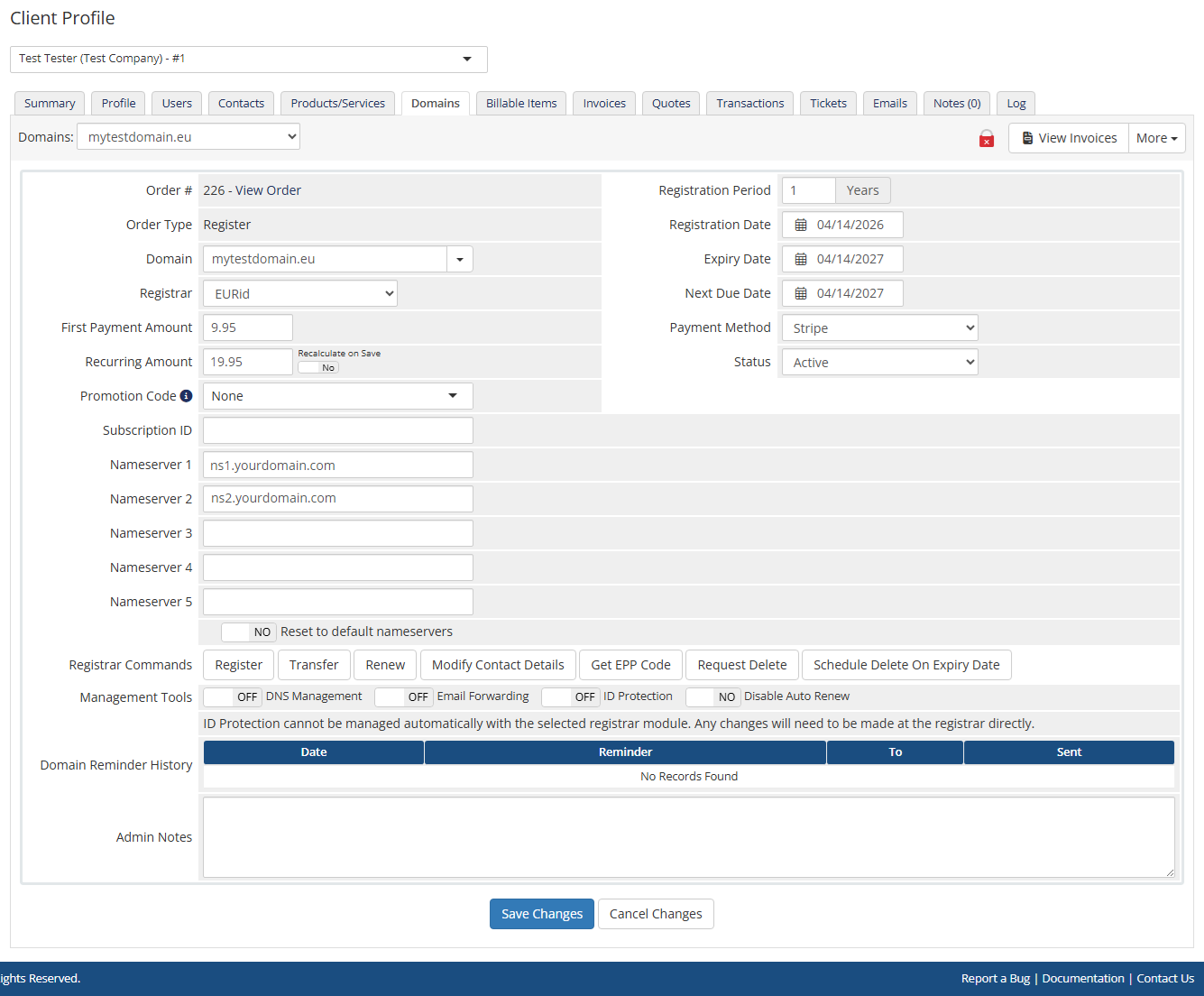Open the Expiry Date calendar icon
1204x996 pixels.
pos(801,259)
